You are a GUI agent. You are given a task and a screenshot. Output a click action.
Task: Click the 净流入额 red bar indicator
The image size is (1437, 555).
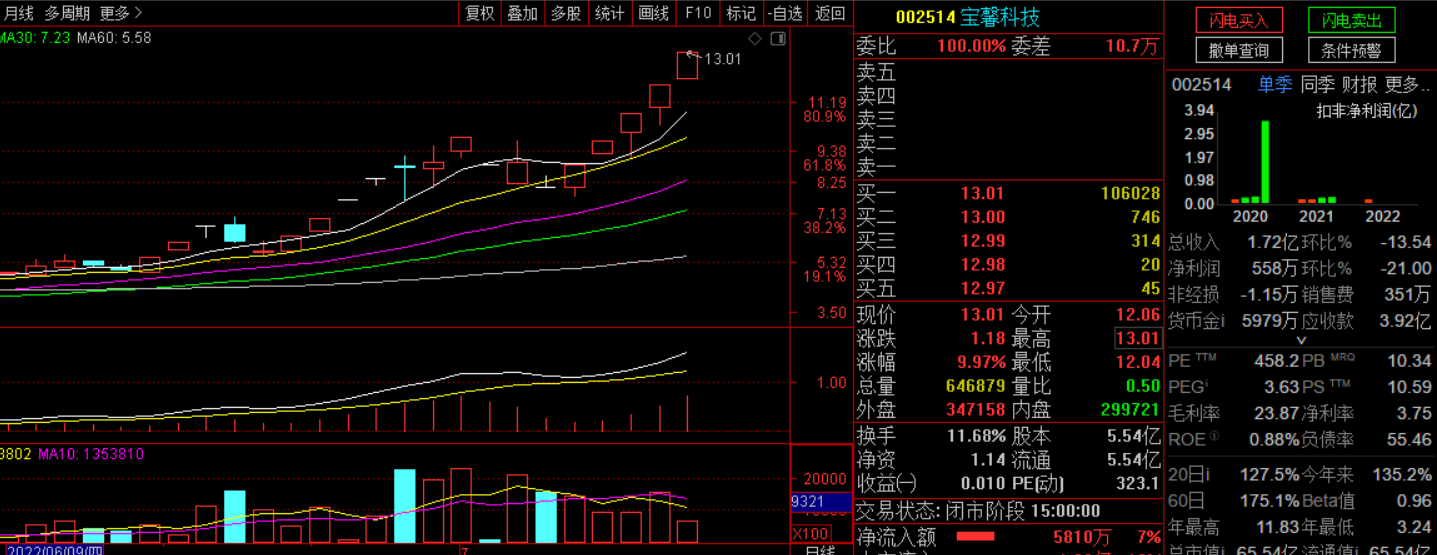(x=976, y=537)
